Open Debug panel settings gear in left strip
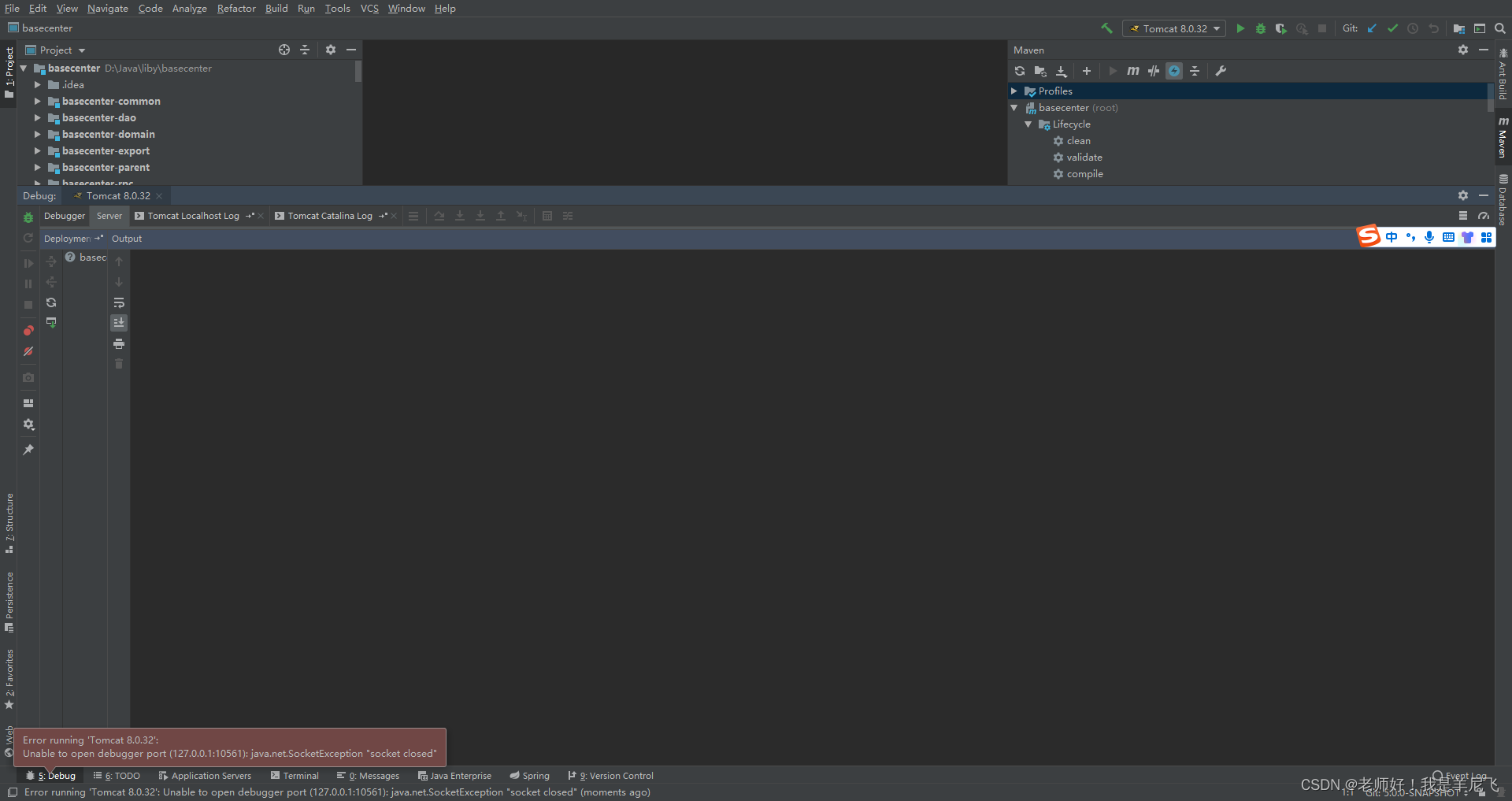Screen dimensions: 1512x801 pos(28,425)
